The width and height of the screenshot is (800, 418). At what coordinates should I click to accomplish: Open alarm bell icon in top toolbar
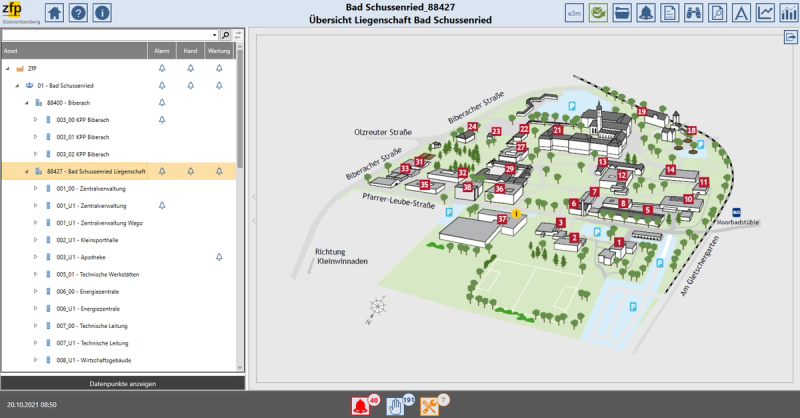(646, 13)
